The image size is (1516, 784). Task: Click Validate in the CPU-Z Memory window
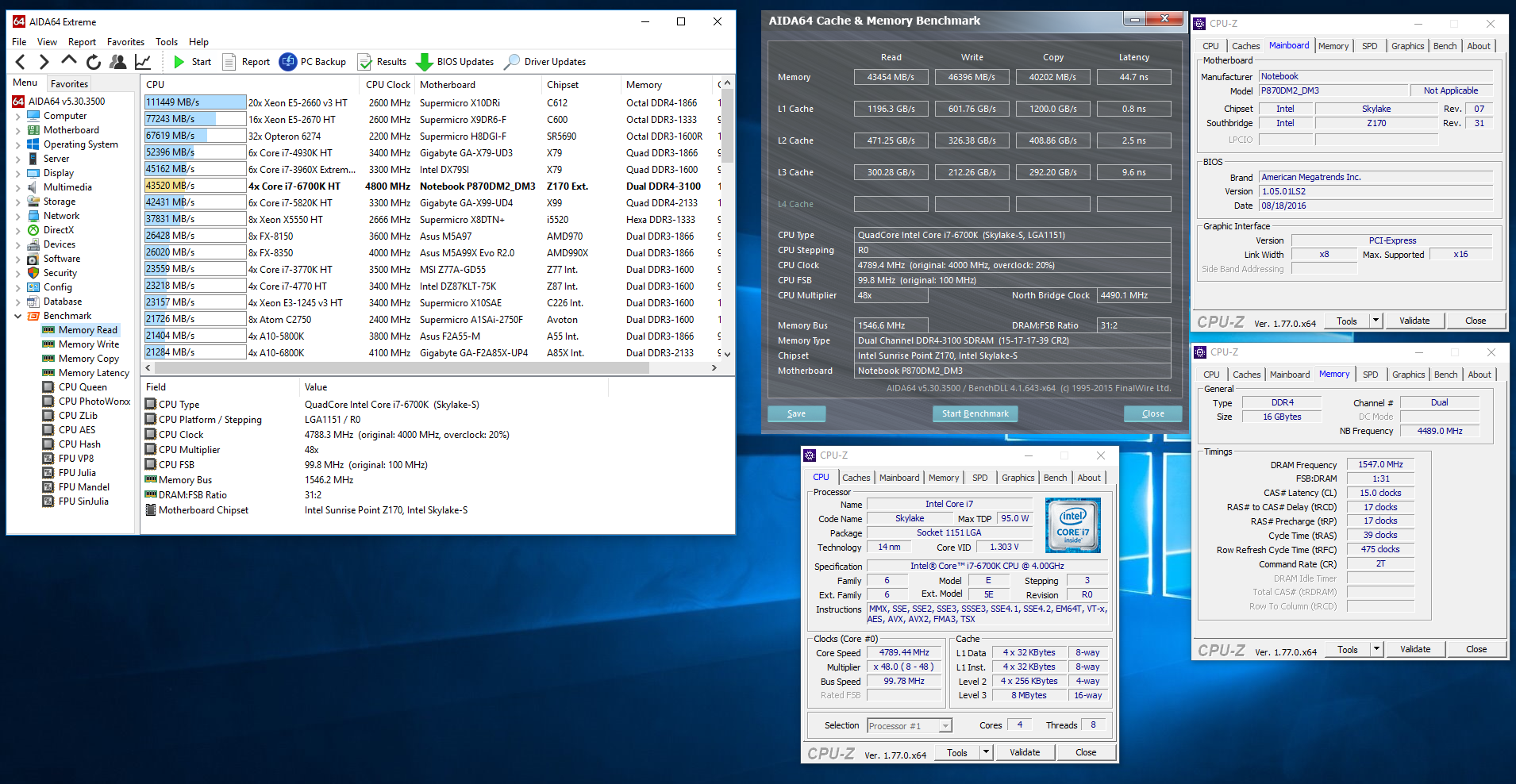(x=1414, y=649)
